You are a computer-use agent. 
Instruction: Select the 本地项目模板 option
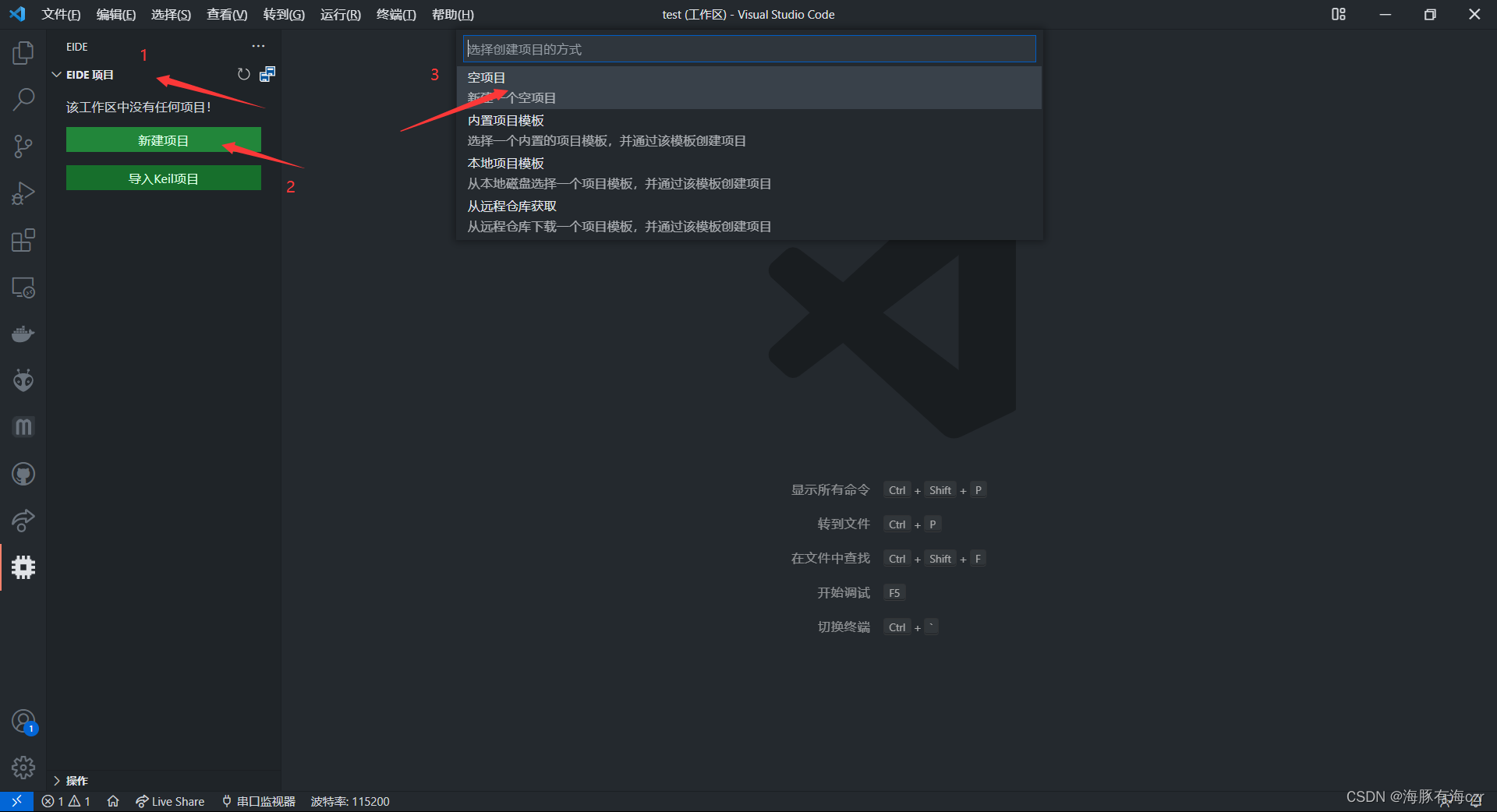pos(749,173)
